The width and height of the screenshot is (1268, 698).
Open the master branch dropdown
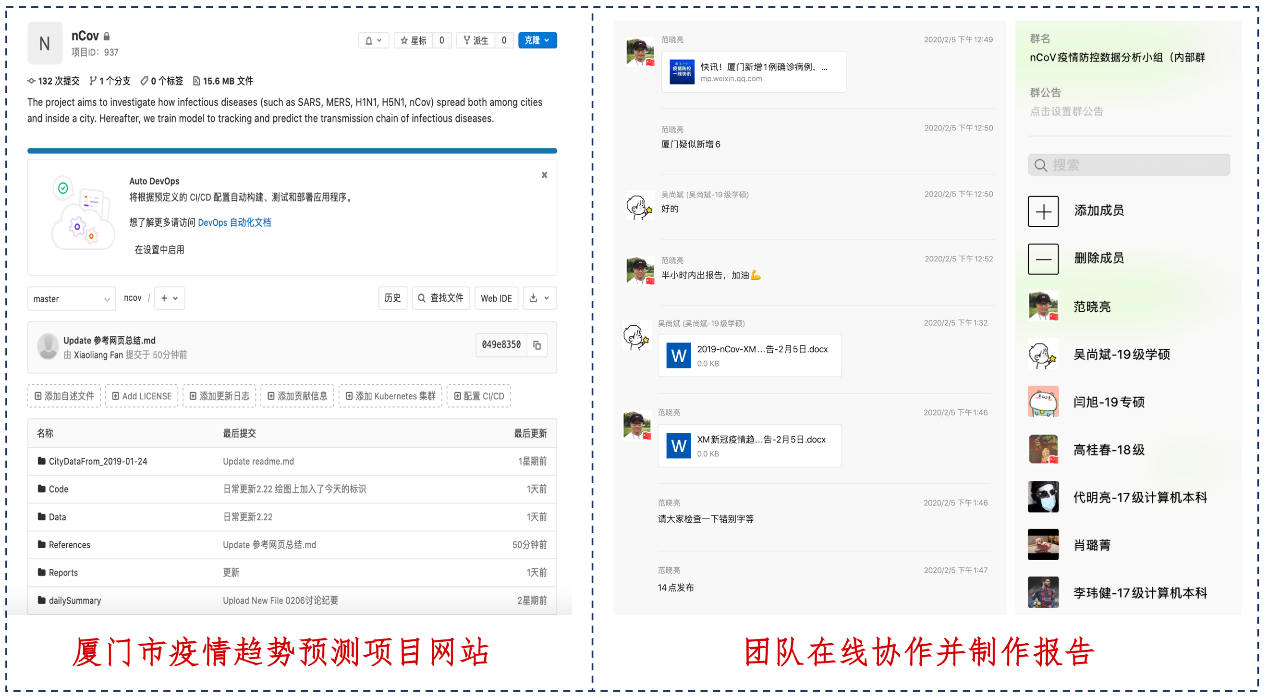click(71, 298)
